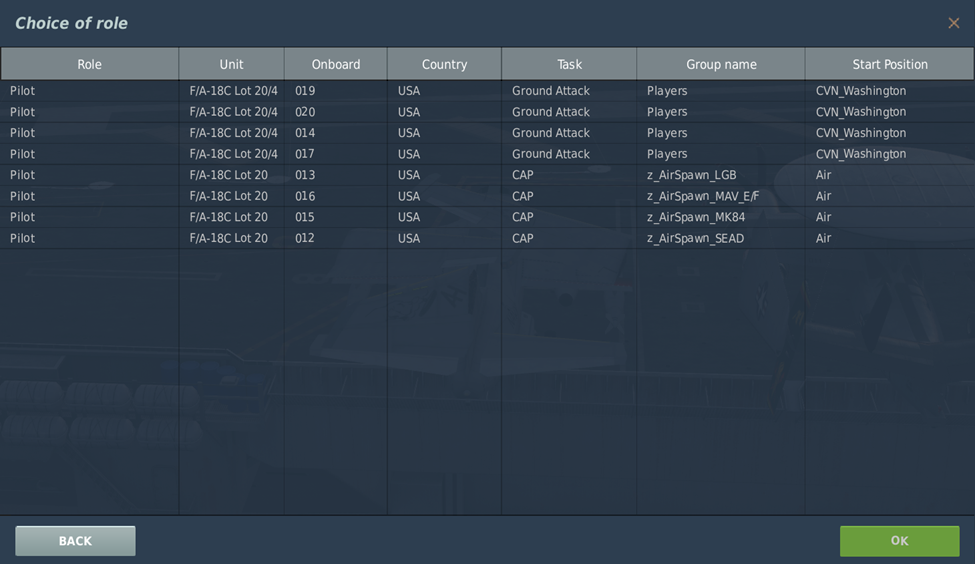
Task: Select Pilot role in z_AirSpawn_LGB row
Action: click(22, 175)
